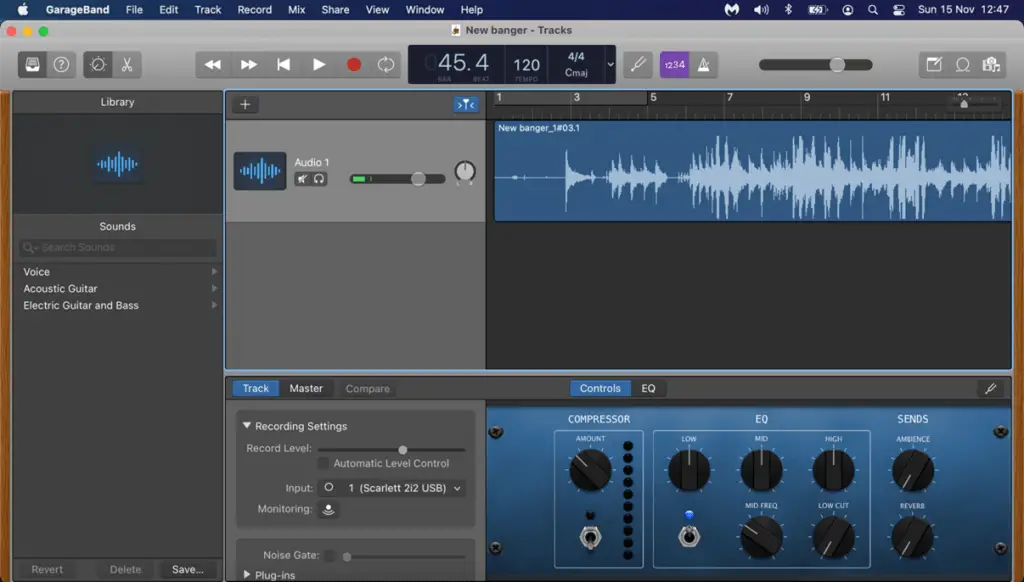Switch to the EQ tab in Smart Controls
The height and width of the screenshot is (582, 1024).
(648, 389)
